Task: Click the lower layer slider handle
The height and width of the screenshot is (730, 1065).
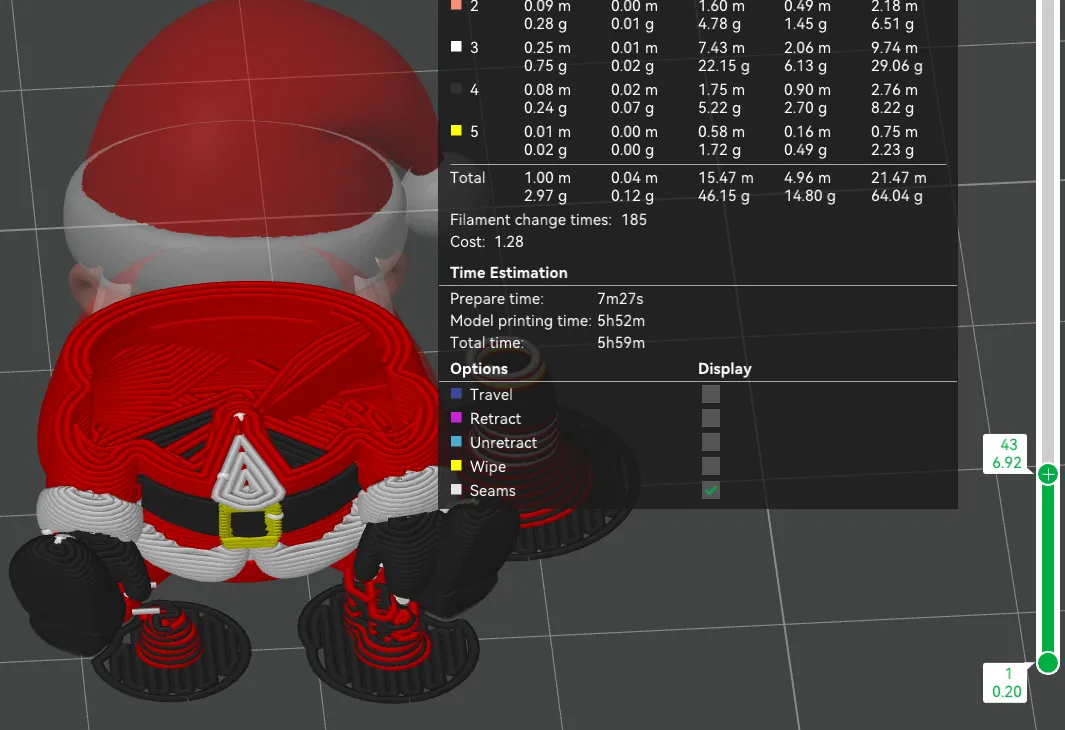Action: point(1048,662)
